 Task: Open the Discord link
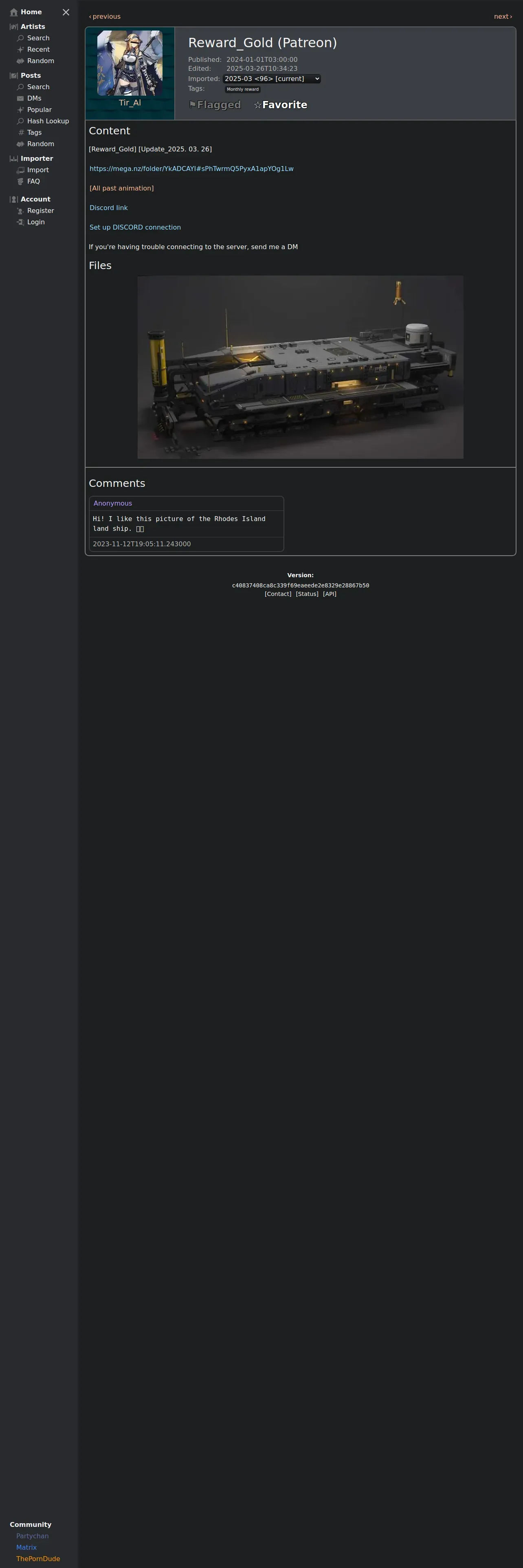[x=108, y=208]
